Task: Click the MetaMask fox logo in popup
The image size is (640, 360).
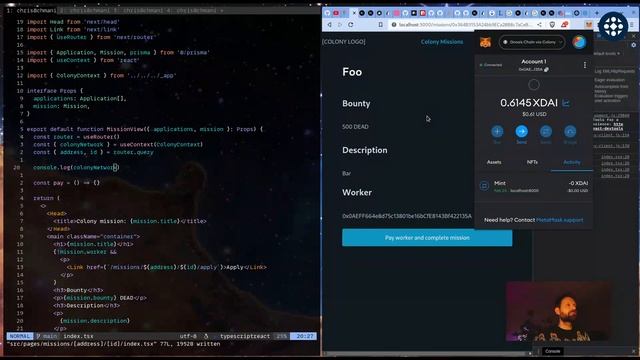Action: [485, 42]
